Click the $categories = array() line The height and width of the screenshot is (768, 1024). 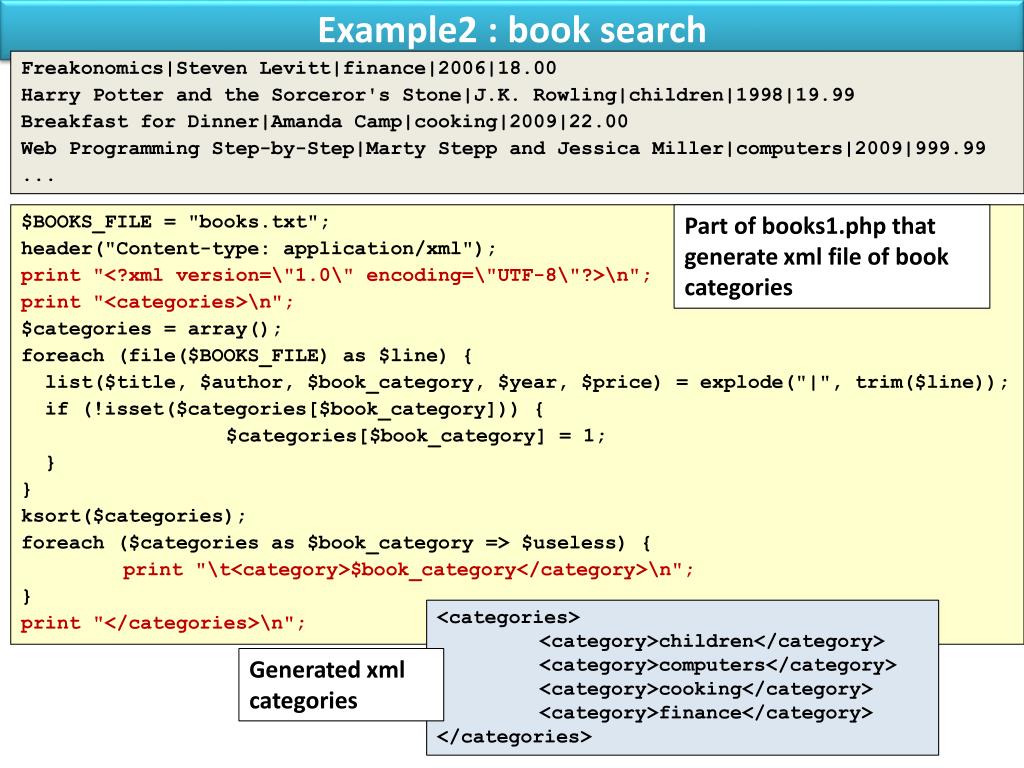pyautogui.click(x=152, y=329)
